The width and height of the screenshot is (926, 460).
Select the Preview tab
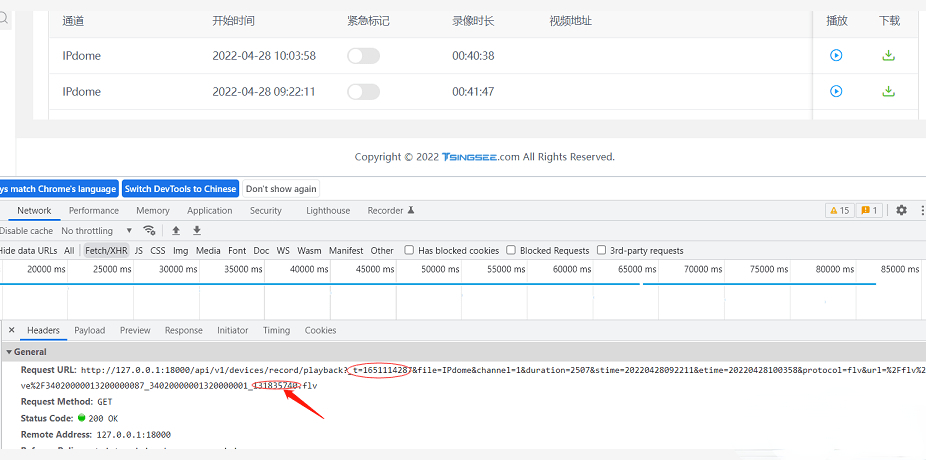click(135, 331)
